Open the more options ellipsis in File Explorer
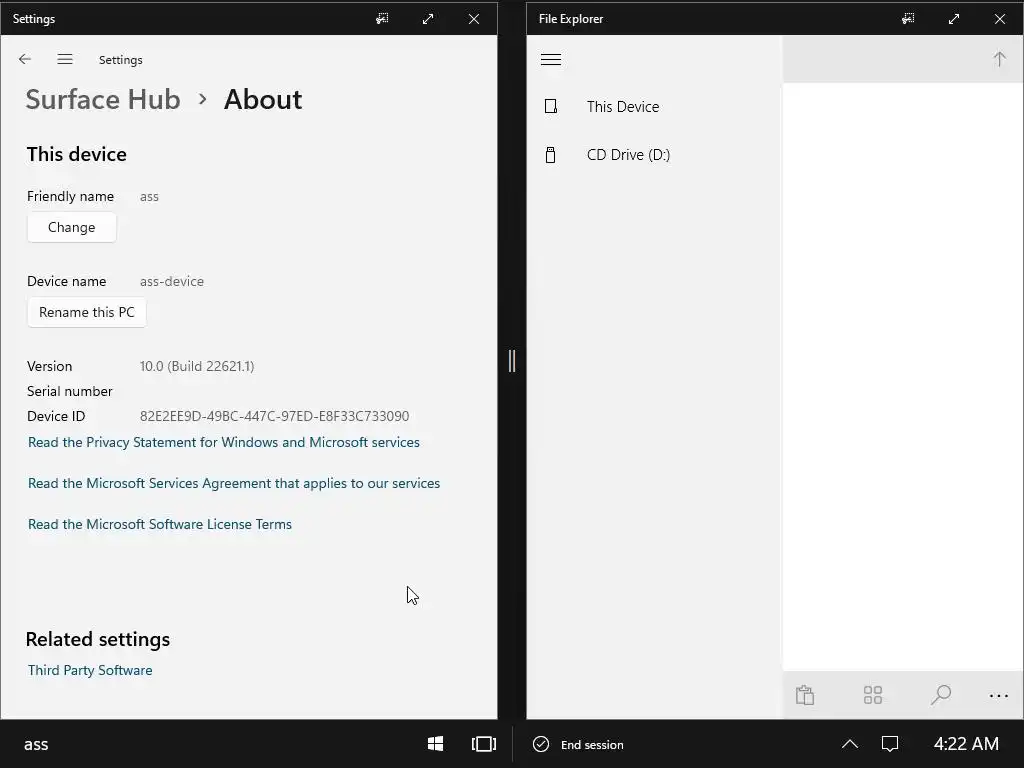Viewport: 1024px width, 768px height. pos(999,696)
